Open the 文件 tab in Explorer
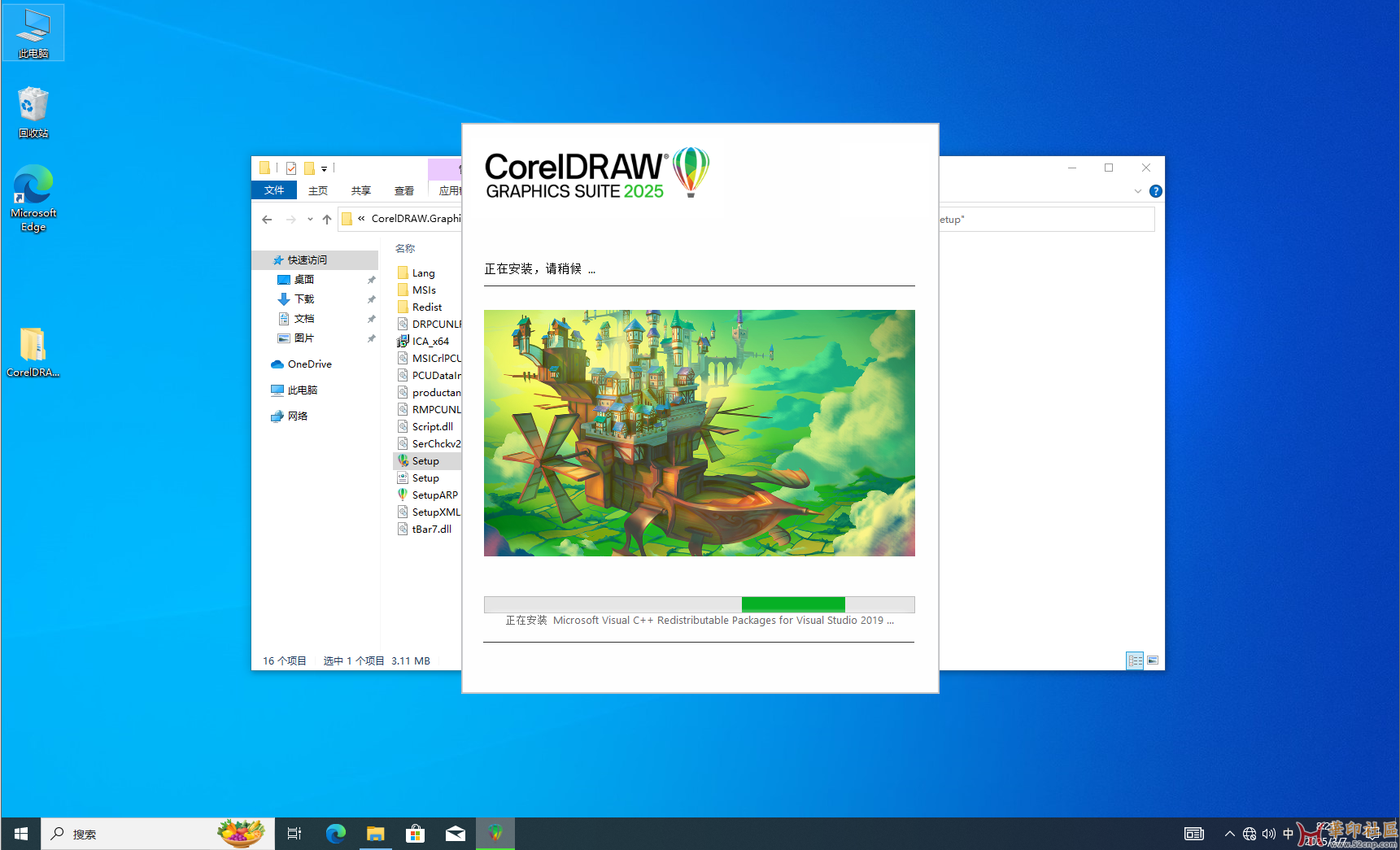Image resolution: width=1400 pixels, height=850 pixels. coord(274,190)
